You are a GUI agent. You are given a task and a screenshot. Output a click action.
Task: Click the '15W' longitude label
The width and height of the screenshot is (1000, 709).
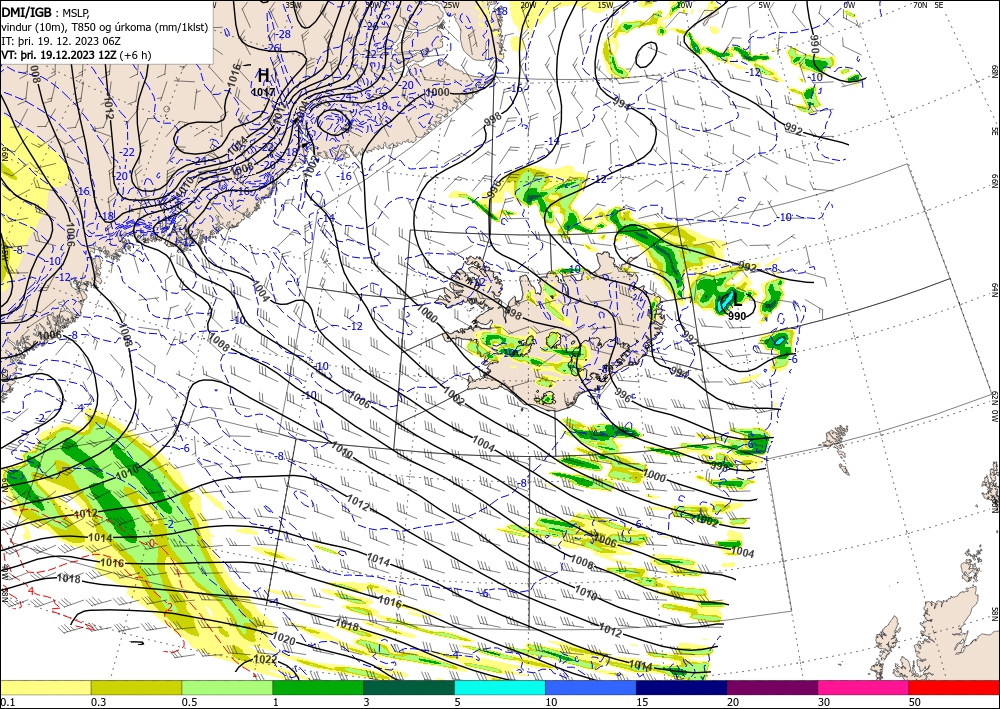605,5
